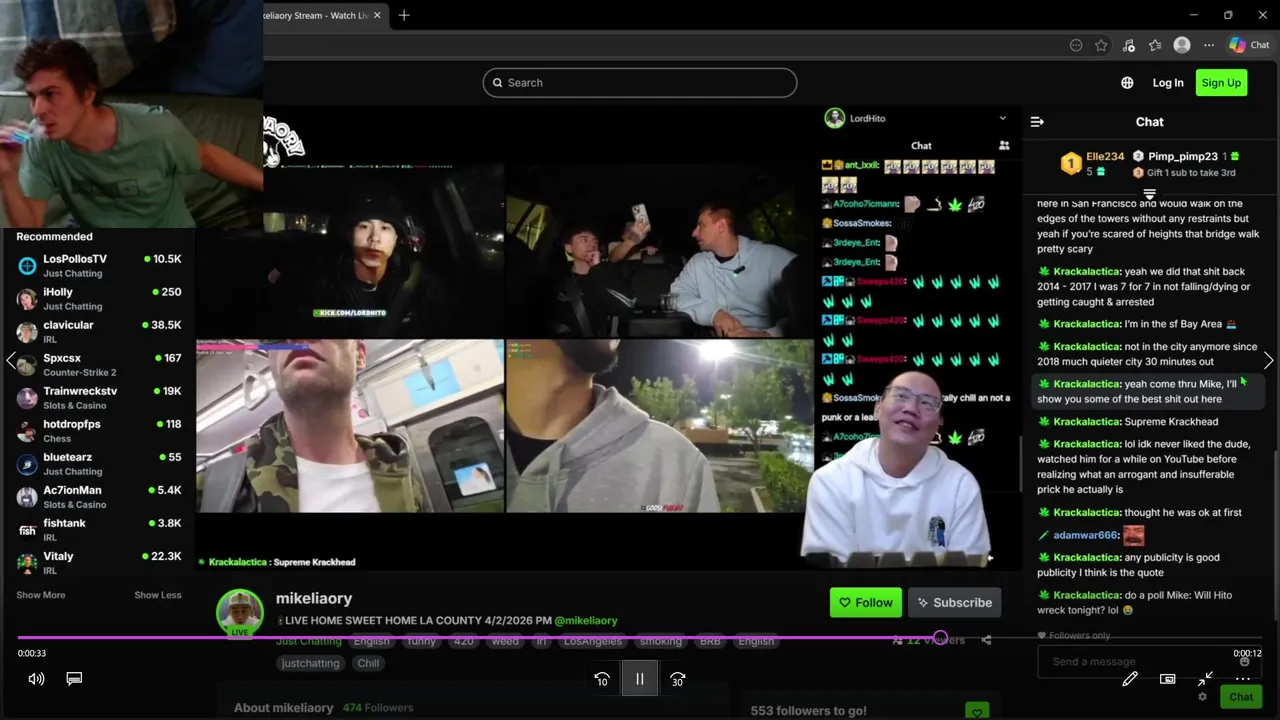This screenshot has width=1280, height=720.
Task: Click the media control music icon in browser toolbar
Action: click(1129, 45)
